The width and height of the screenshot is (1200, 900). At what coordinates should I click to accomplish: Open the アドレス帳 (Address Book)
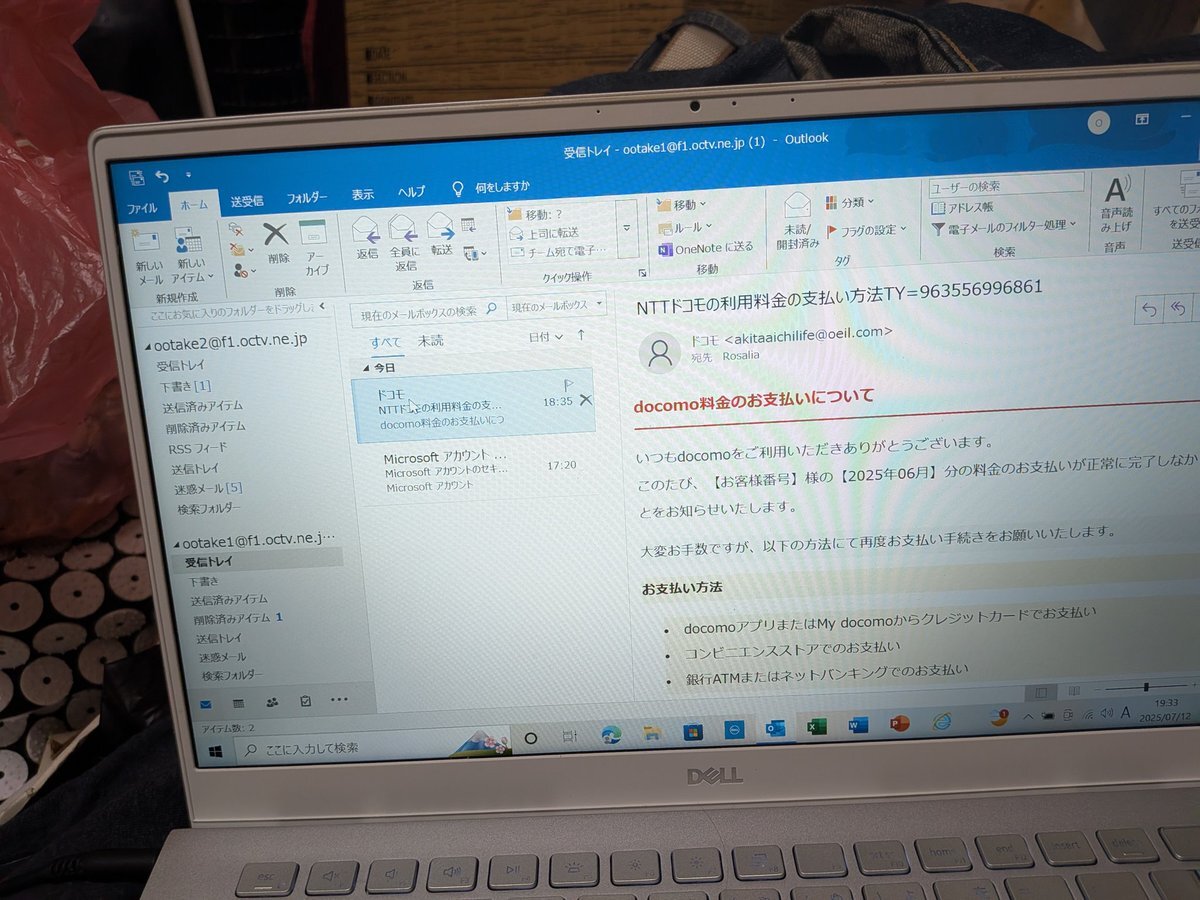click(x=962, y=207)
